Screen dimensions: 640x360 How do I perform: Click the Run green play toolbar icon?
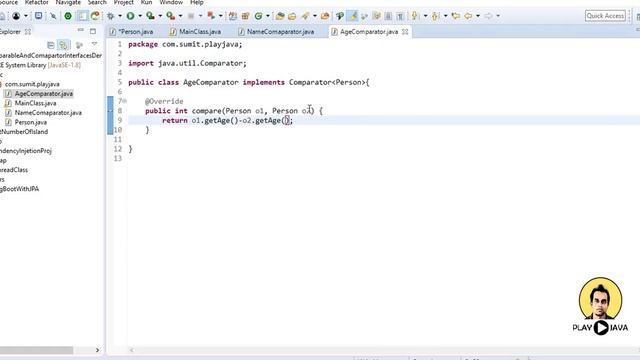[131, 16]
